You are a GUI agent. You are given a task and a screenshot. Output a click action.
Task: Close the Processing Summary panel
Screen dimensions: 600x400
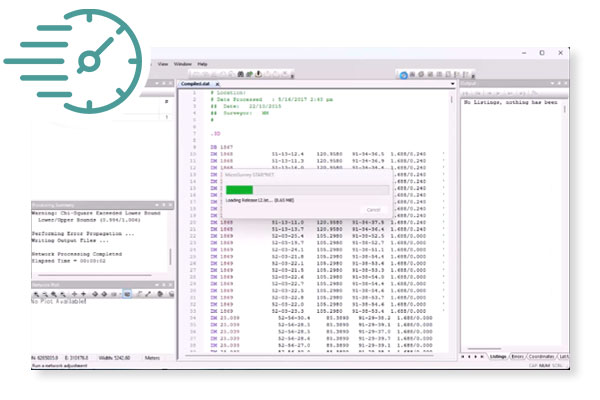tap(171, 203)
